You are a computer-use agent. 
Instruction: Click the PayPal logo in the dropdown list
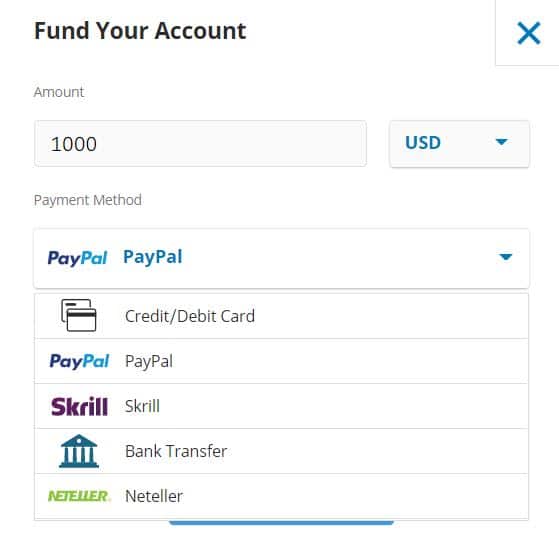click(x=79, y=361)
